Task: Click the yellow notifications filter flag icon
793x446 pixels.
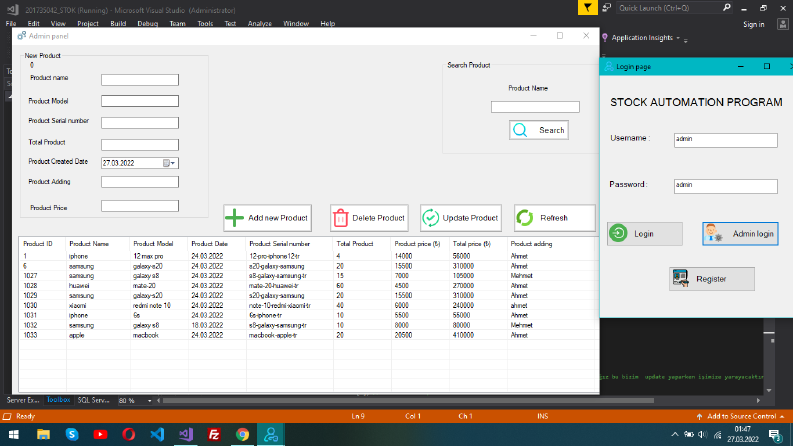Action: [x=588, y=8]
